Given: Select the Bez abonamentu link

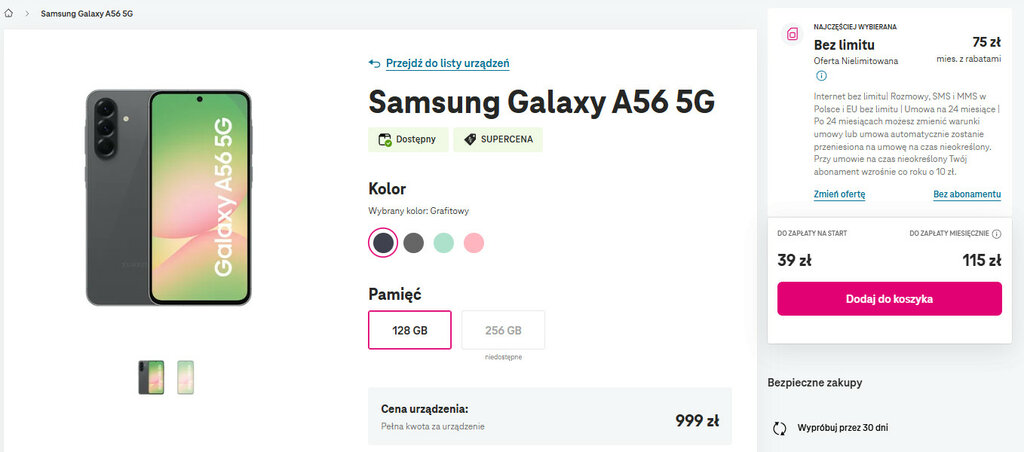Looking at the screenshot, I should coord(967,194).
